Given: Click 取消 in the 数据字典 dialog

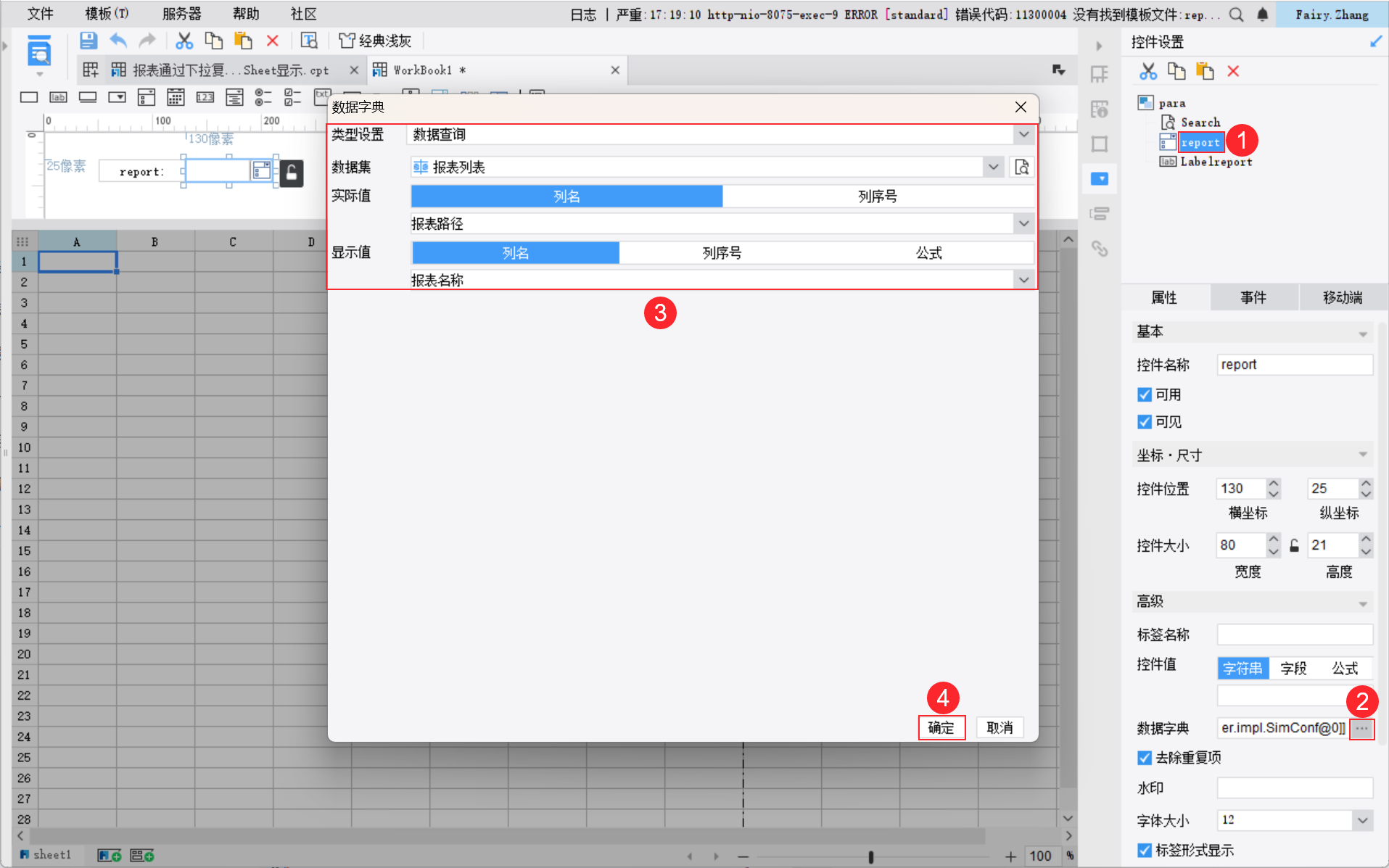Looking at the screenshot, I should pos(999,728).
